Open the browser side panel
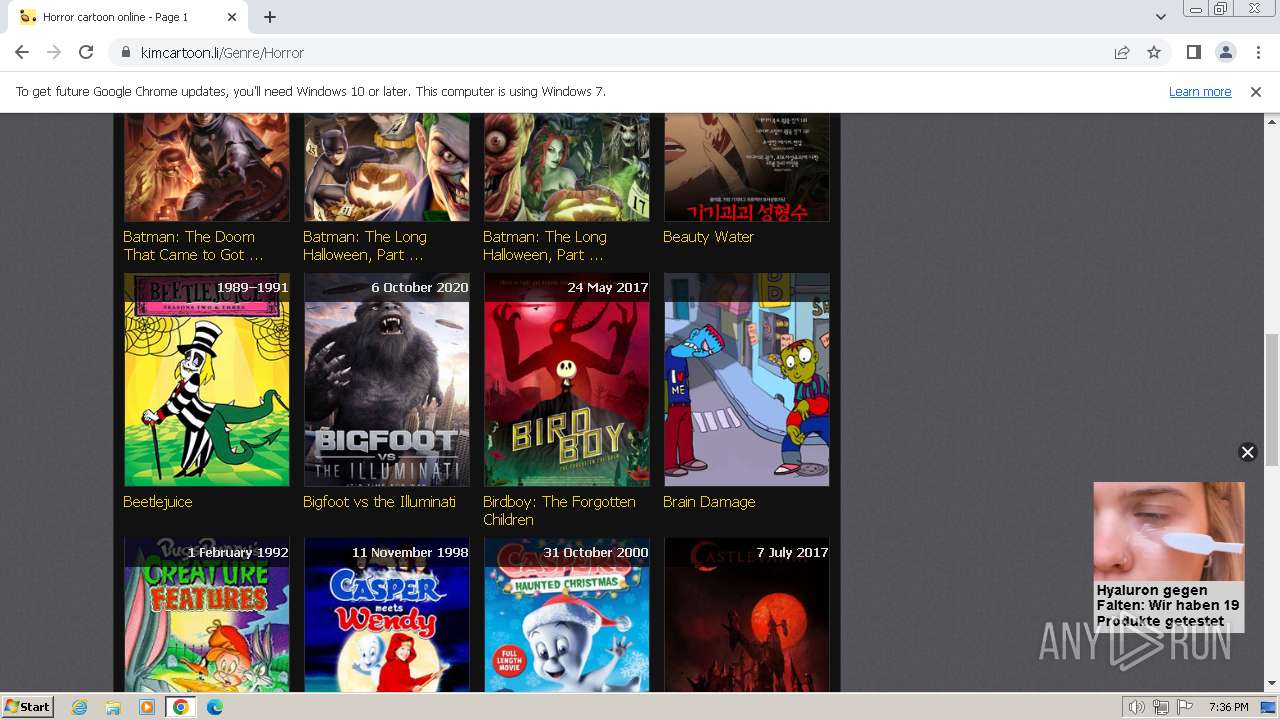 (1193, 52)
